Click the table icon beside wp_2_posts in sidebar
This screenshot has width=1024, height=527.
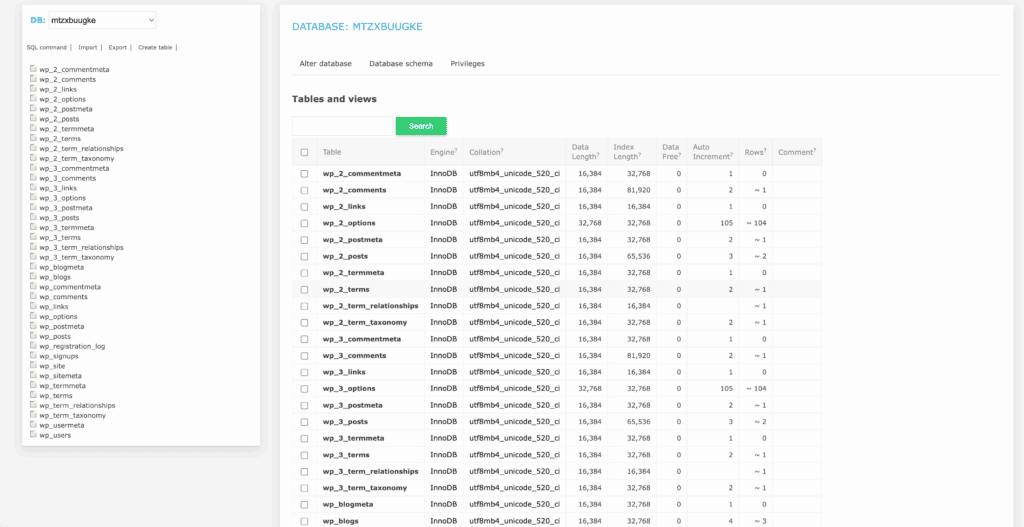pyautogui.click(x=33, y=118)
